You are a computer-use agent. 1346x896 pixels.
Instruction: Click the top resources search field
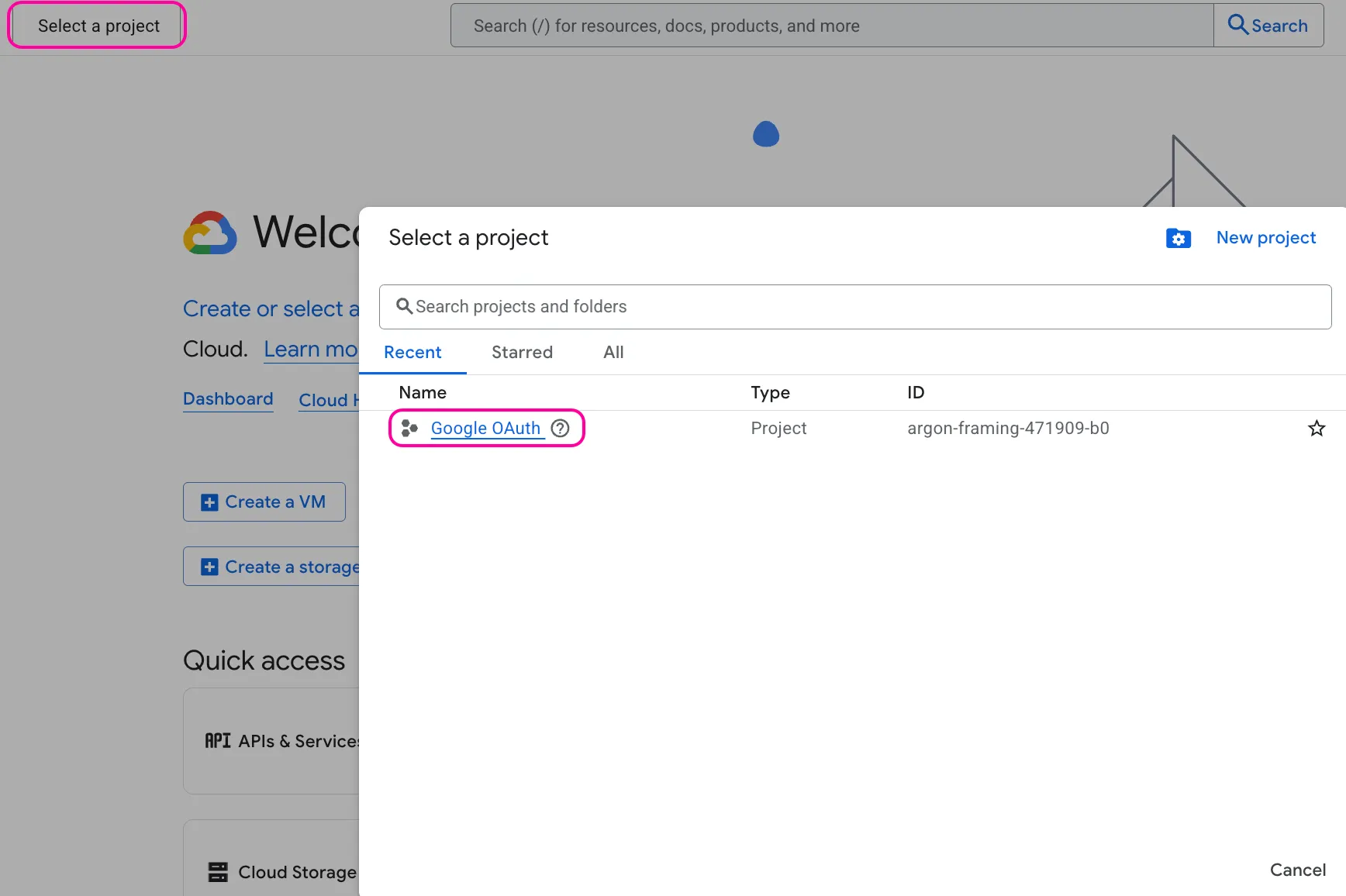tap(831, 26)
